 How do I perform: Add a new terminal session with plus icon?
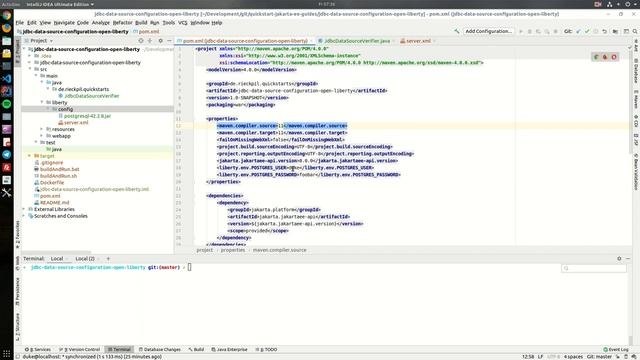click(x=108, y=258)
